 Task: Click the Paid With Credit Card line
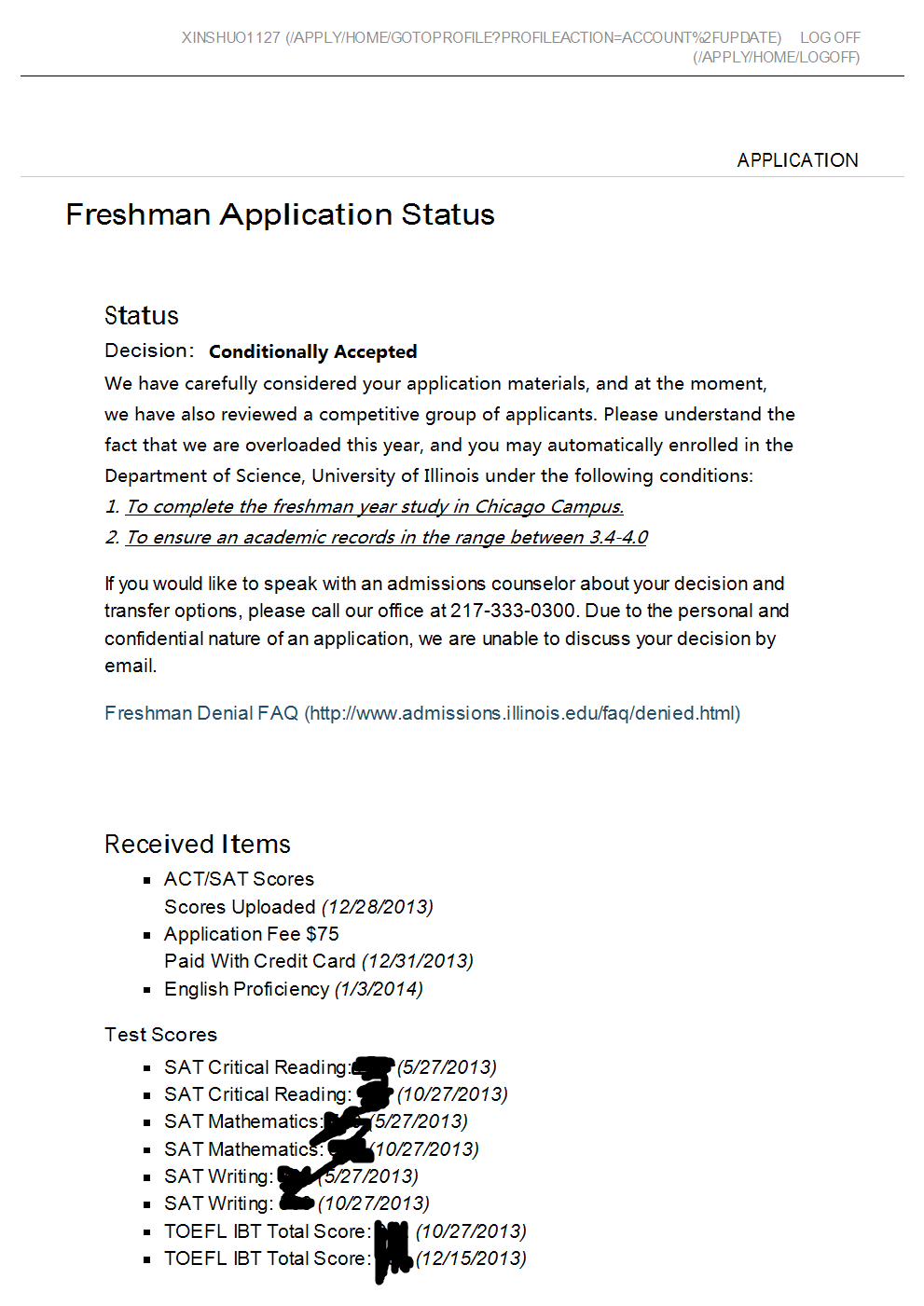coord(318,961)
